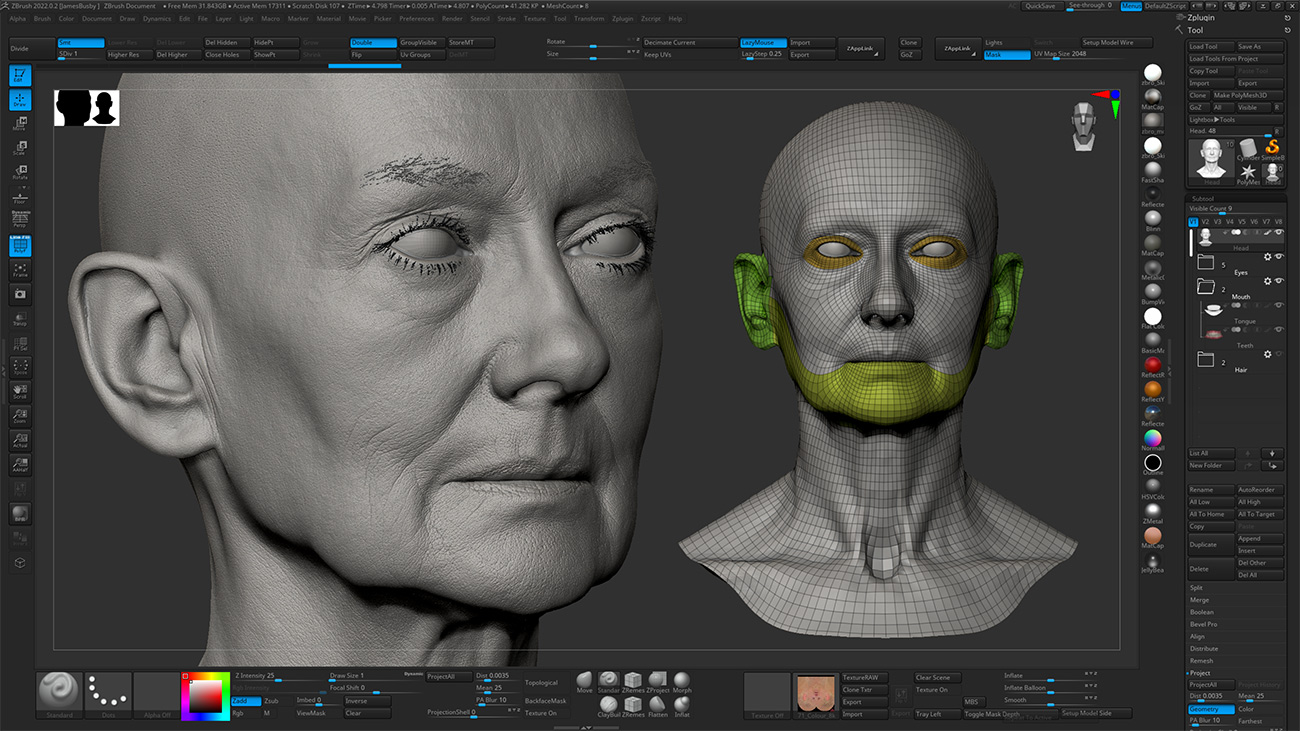Viewport: 1300px width, 731px height.
Task: Activate the Frame icon on left sidebar
Action: (x=20, y=270)
